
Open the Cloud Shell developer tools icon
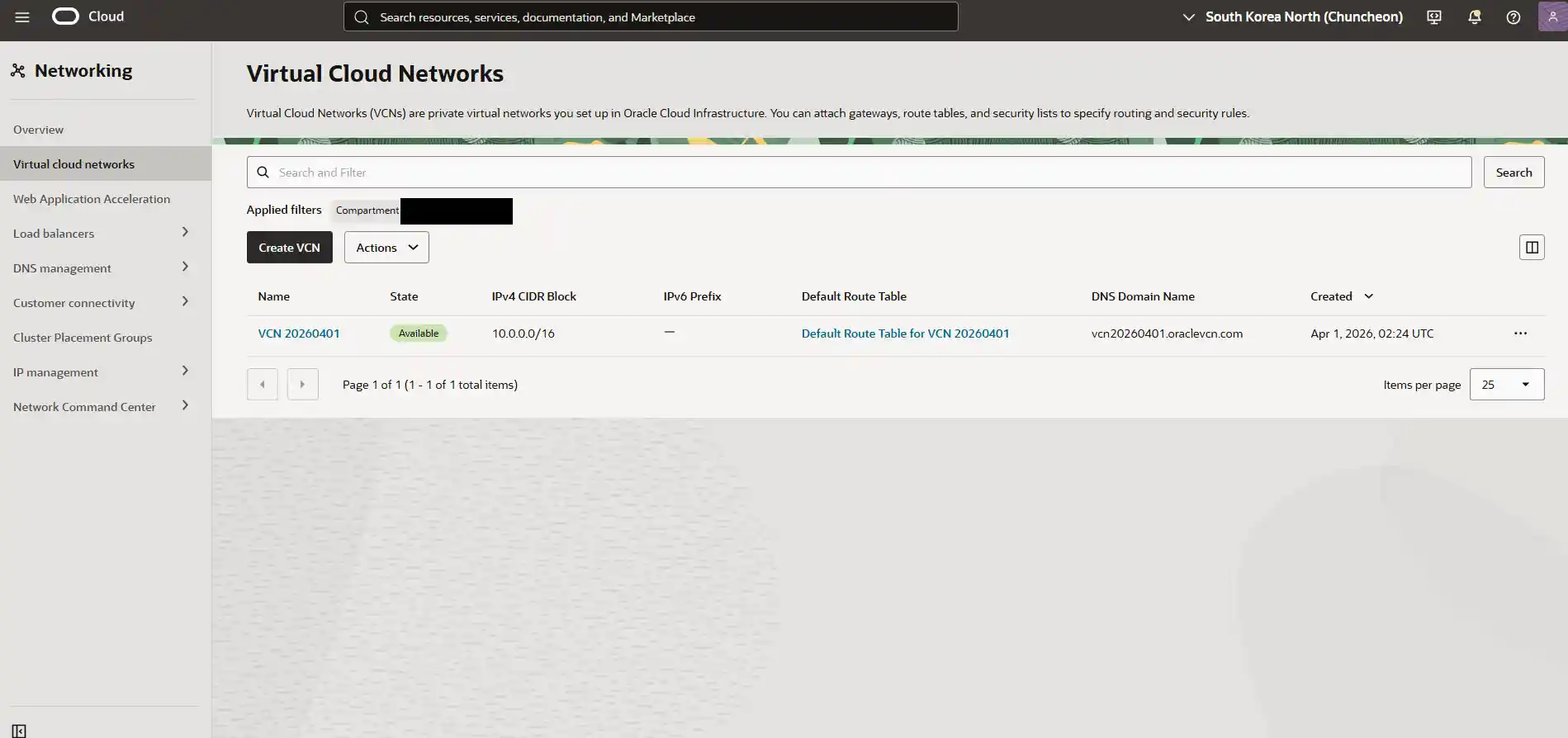1434,17
